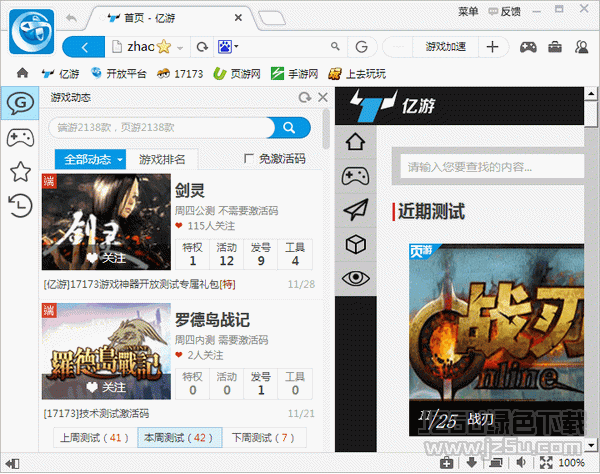600x474 pixels.
Task: Click the 亿游 home house icon
Action: (355, 142)
